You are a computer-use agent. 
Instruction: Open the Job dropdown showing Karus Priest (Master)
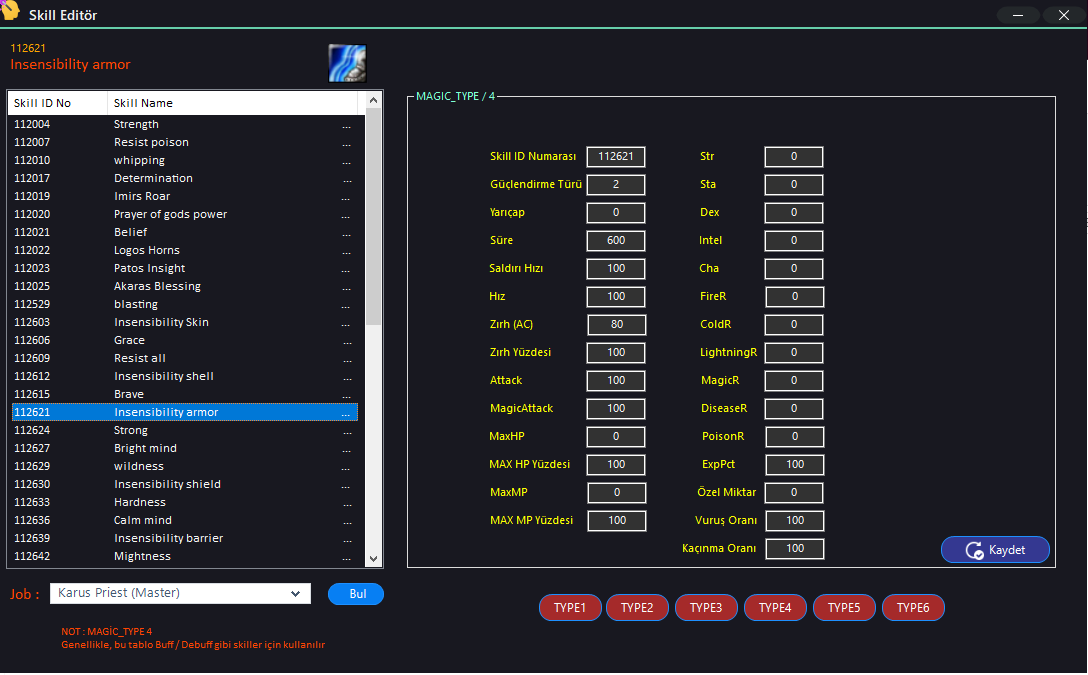coord(180,594)
